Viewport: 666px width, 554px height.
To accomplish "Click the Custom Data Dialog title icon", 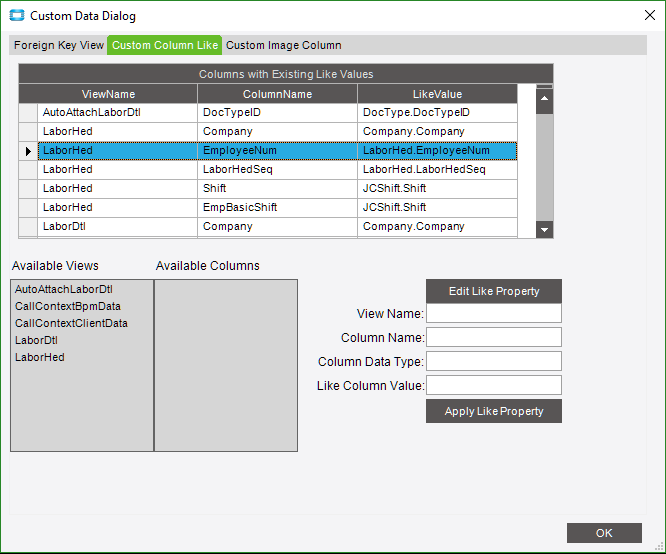I will click(17, 16).
